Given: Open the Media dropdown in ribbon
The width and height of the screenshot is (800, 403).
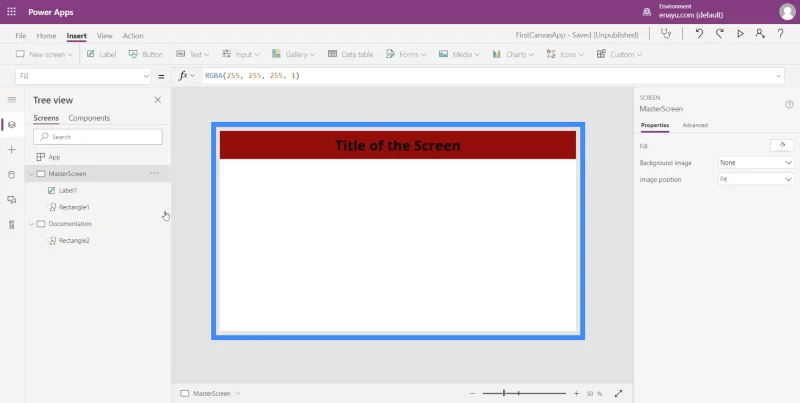Looking at the screenshot, I should pyautogui.click(x=459, y=54).
